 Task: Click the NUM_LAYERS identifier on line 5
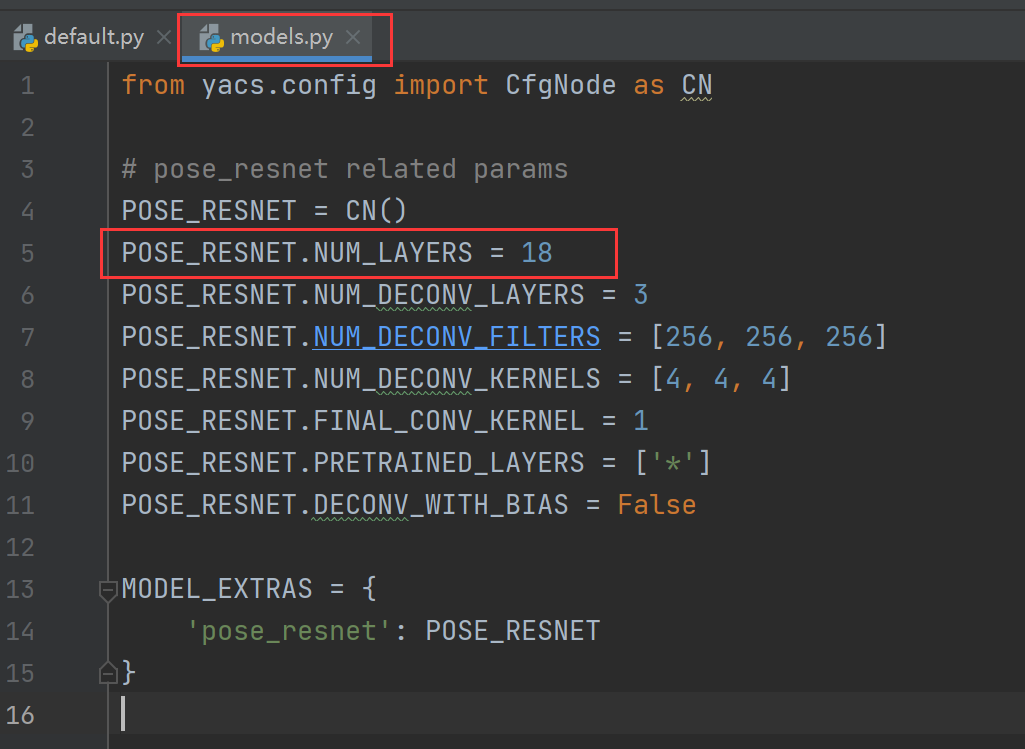coord(392,253)
